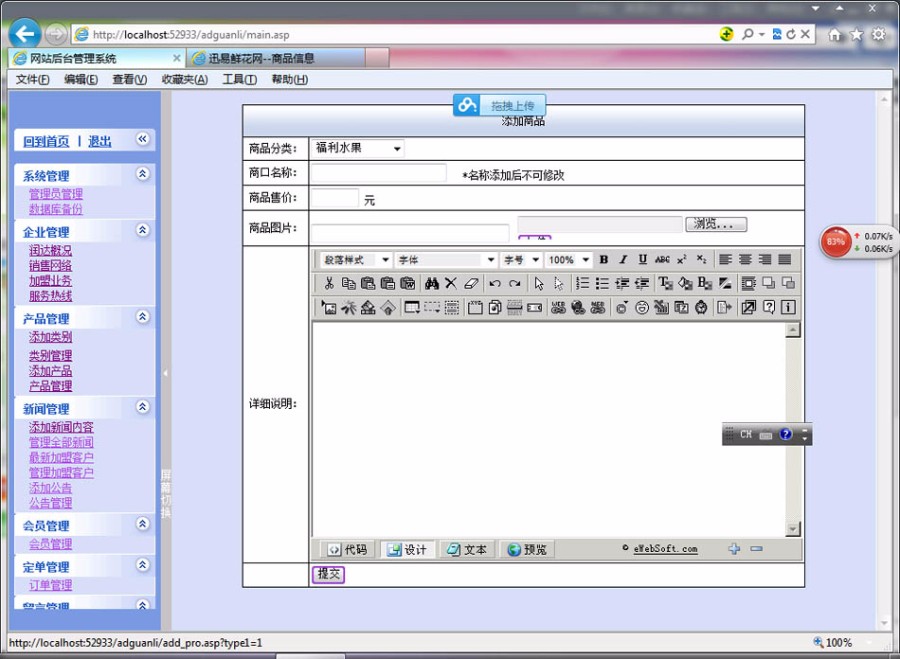Select the Cut (scissors) icon in editor toolbar
This screenshot has width=900, height=659.
pyautogui.click(x=331, y=284)
